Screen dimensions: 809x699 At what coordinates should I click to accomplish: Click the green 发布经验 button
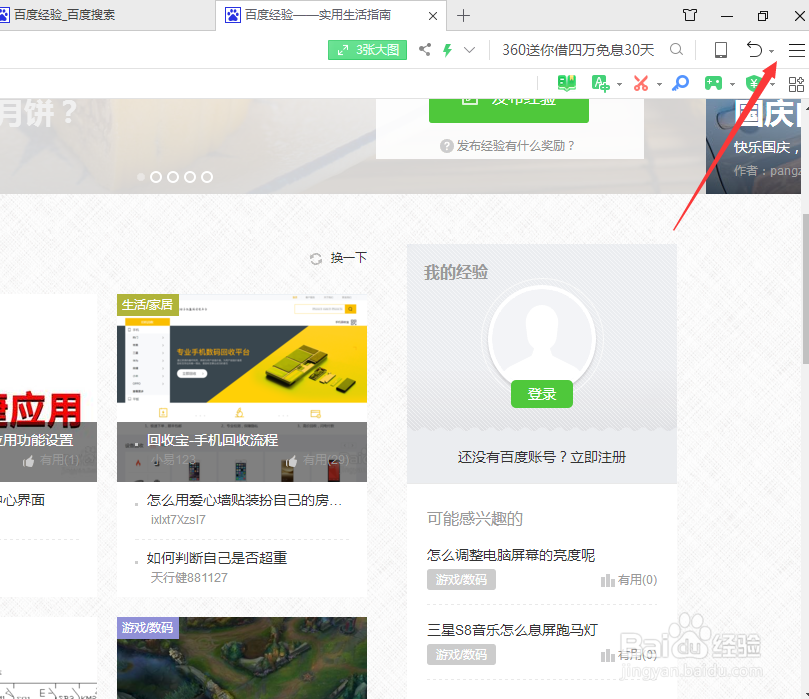(509, 110)
